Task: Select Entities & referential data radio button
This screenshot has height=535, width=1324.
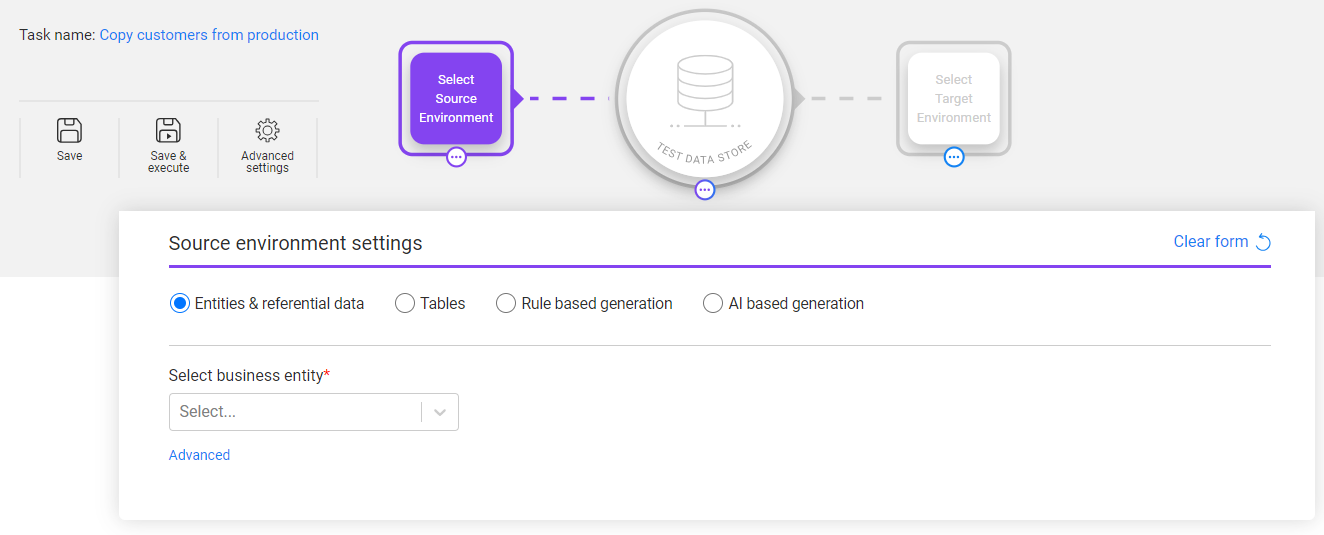Action: (x=180, y=303)
